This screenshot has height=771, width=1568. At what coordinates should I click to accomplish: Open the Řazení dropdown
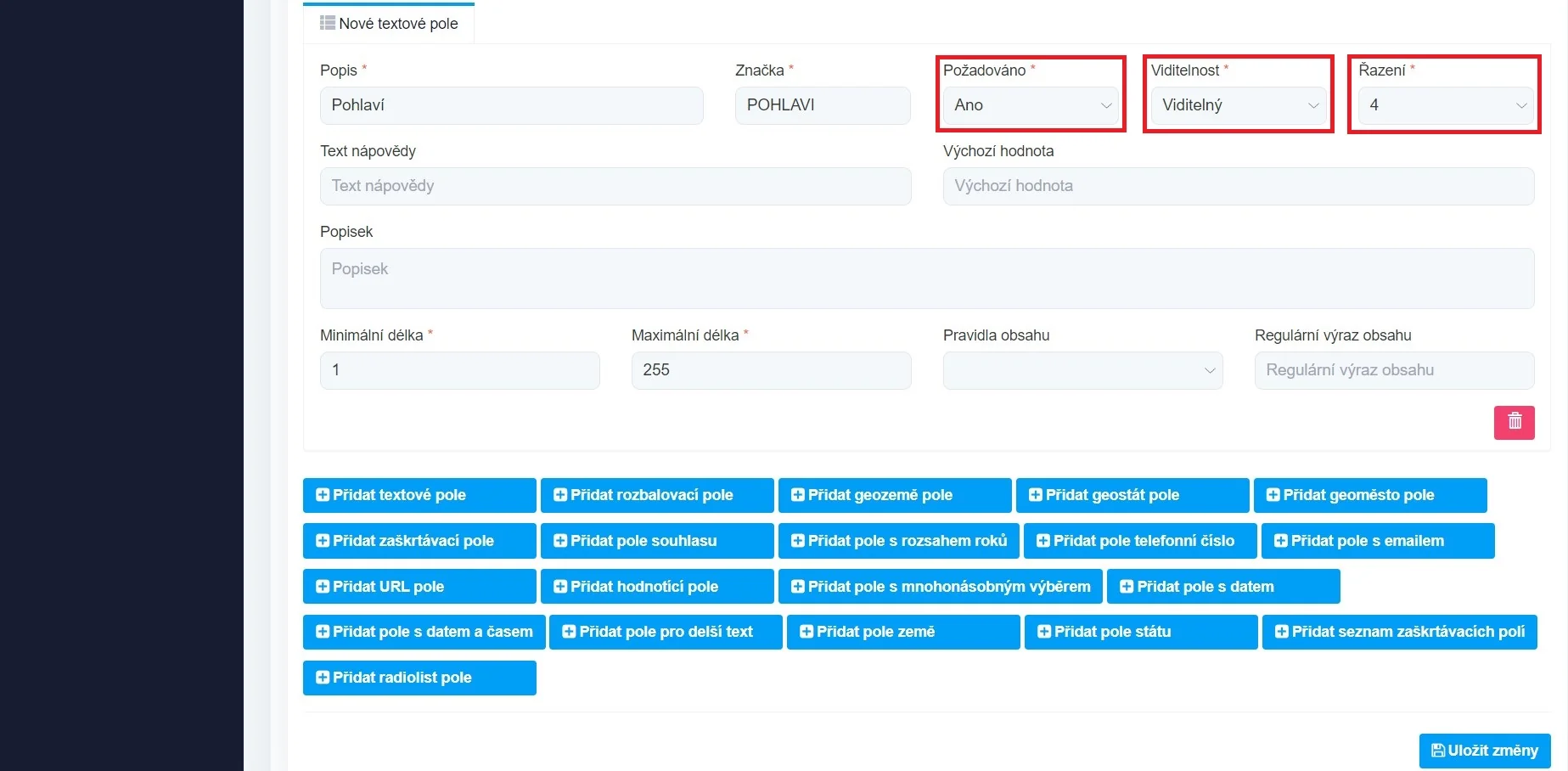(1446, 105)
